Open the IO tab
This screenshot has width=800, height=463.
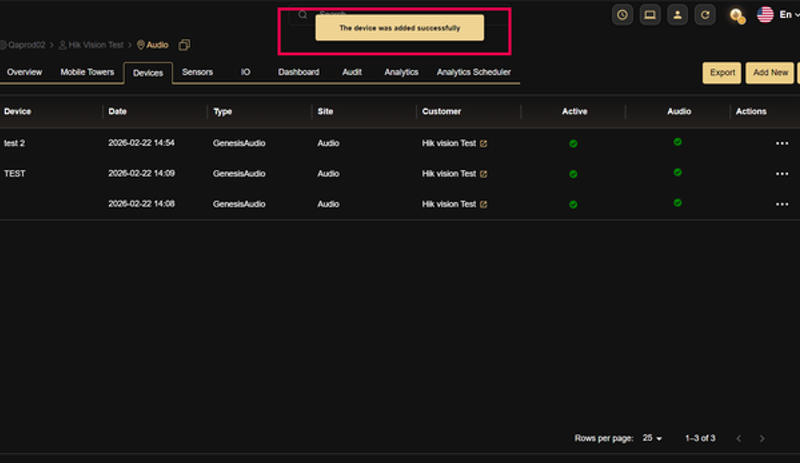tap(245, 72)
